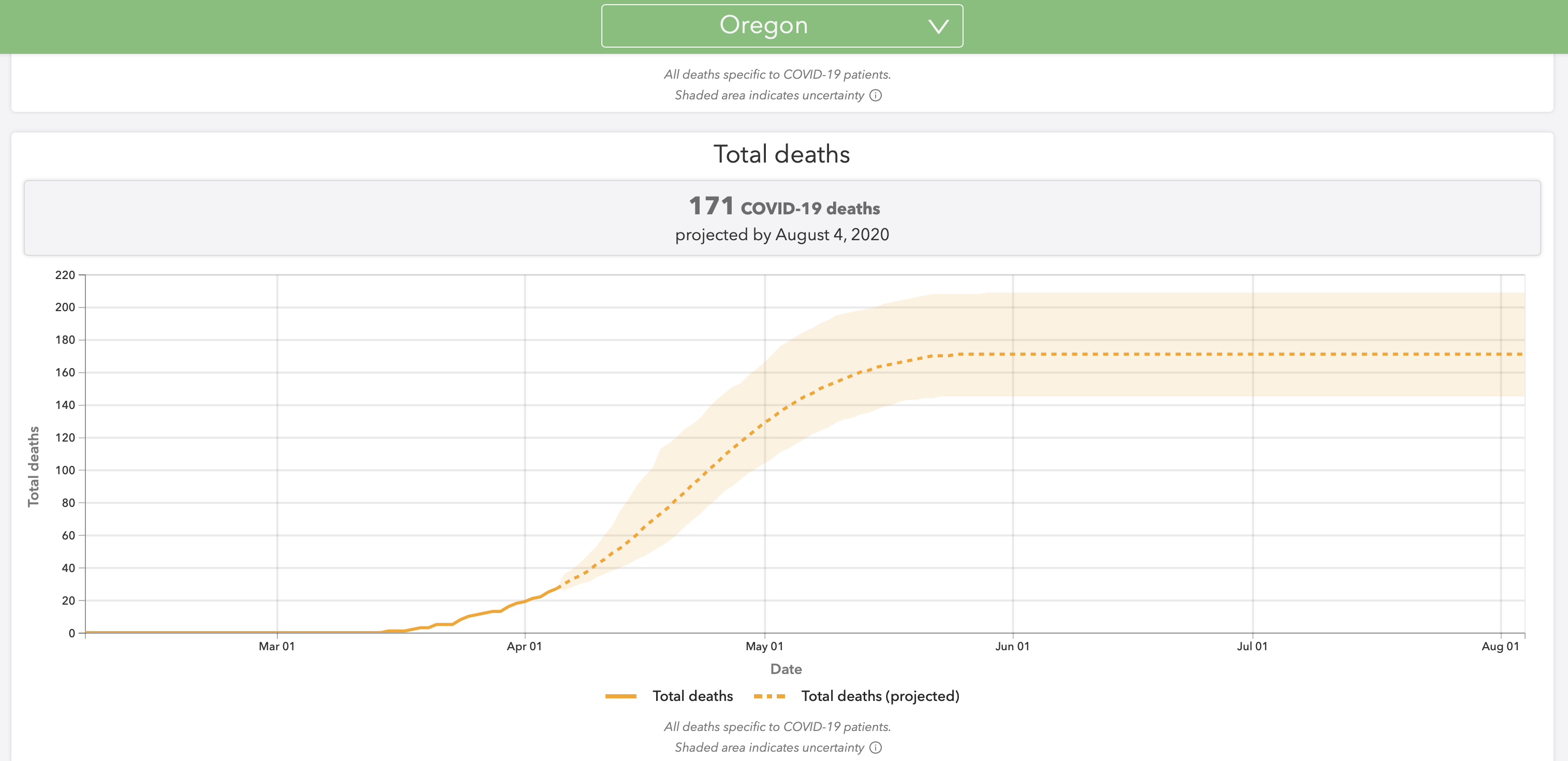The width and height of the screenshot is (1568, 761).
Task: Click the chevron arrow beside Oregon
Action: tap(938, 26)
